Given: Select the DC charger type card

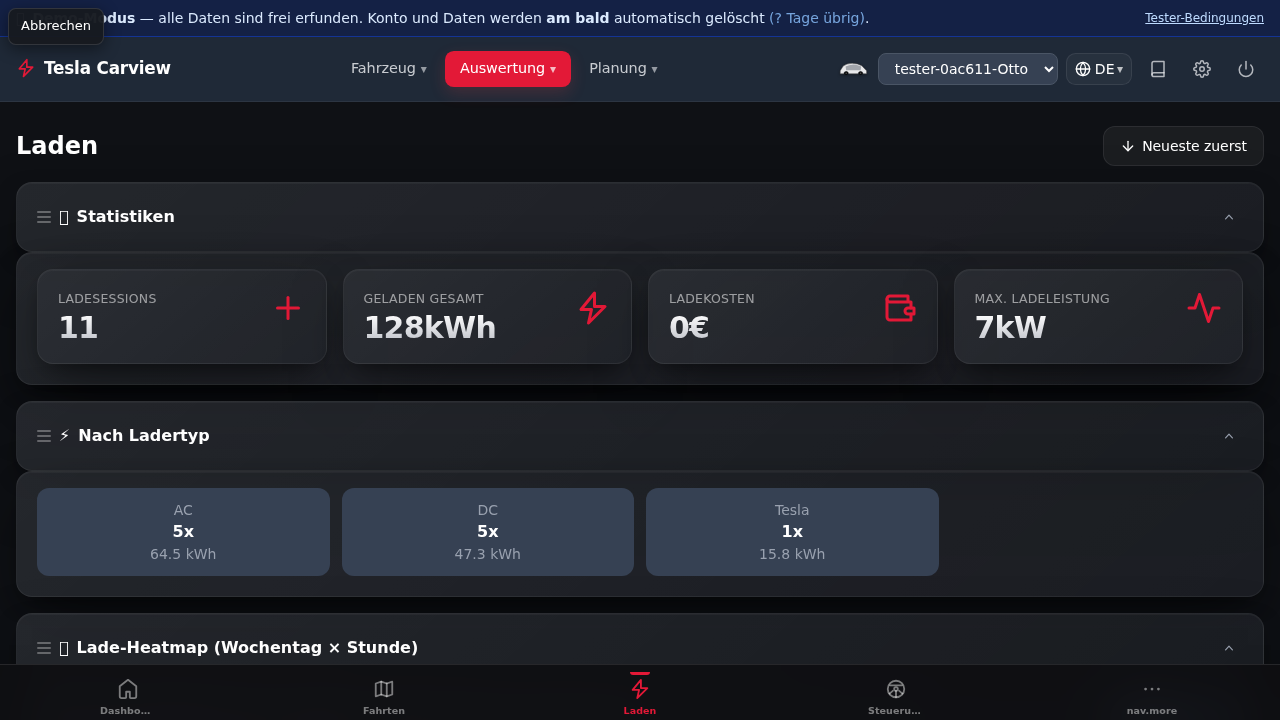Looking at the screenshot, I should 488,532.
